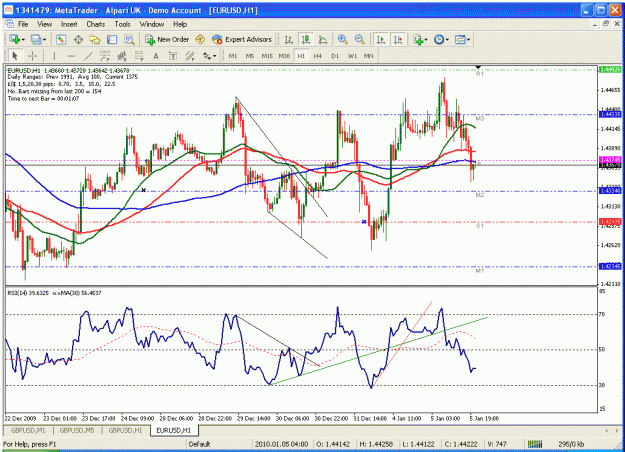Screen dimensions: 625x452
Task: Switch timeframe to M30
Action: pyautogui.click(x=284, y=56)
